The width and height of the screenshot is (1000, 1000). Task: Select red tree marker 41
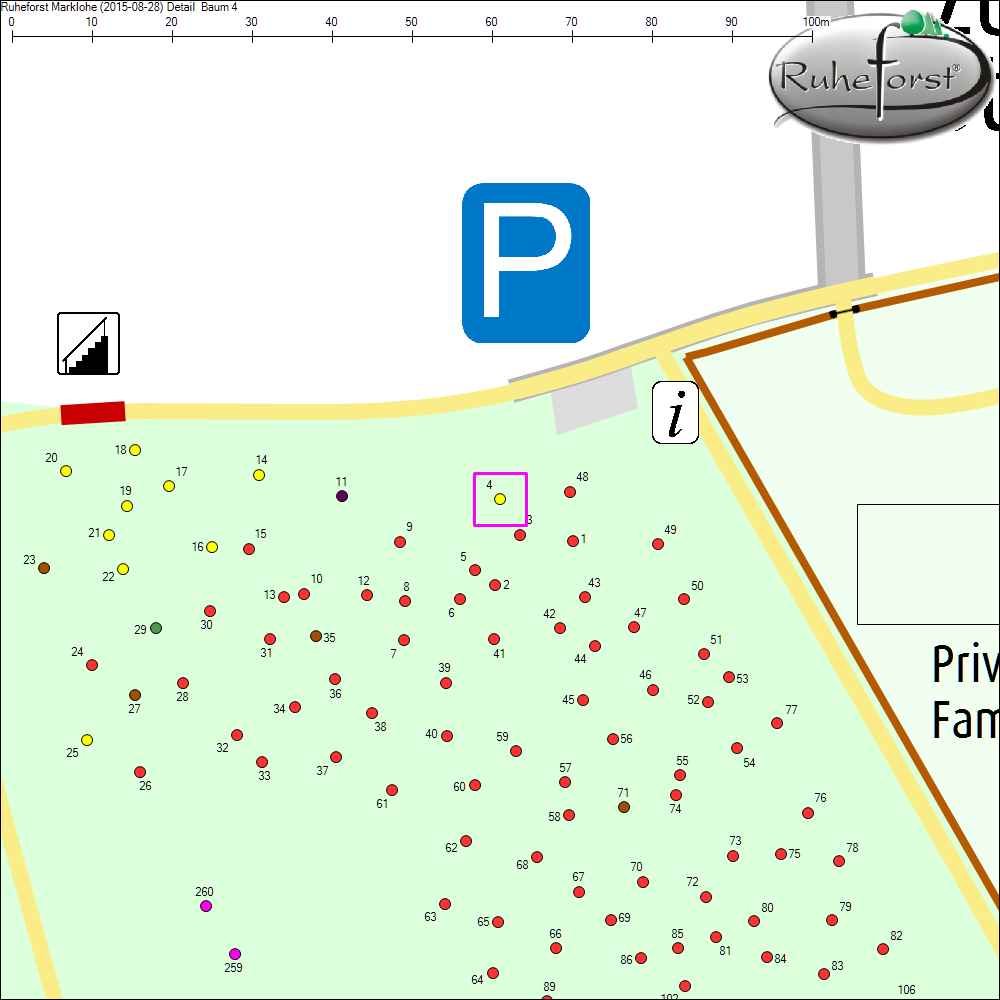point(494,639)
